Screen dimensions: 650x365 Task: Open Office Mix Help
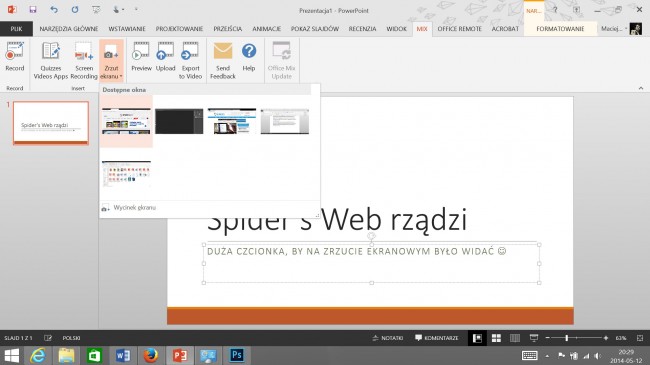pyautogui.click(x=249, y=57)
